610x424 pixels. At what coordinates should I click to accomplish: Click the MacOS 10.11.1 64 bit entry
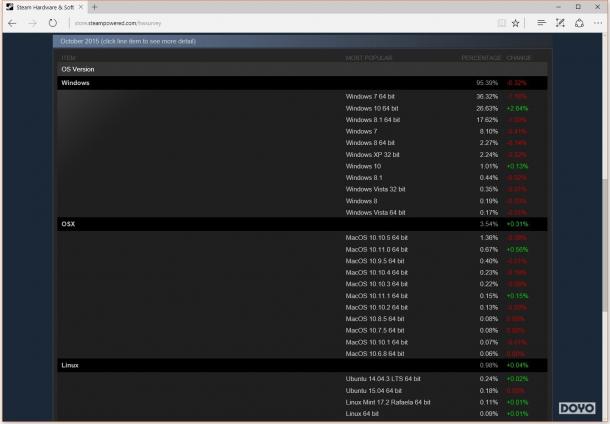pyautogui.click(x=377, y=296)
